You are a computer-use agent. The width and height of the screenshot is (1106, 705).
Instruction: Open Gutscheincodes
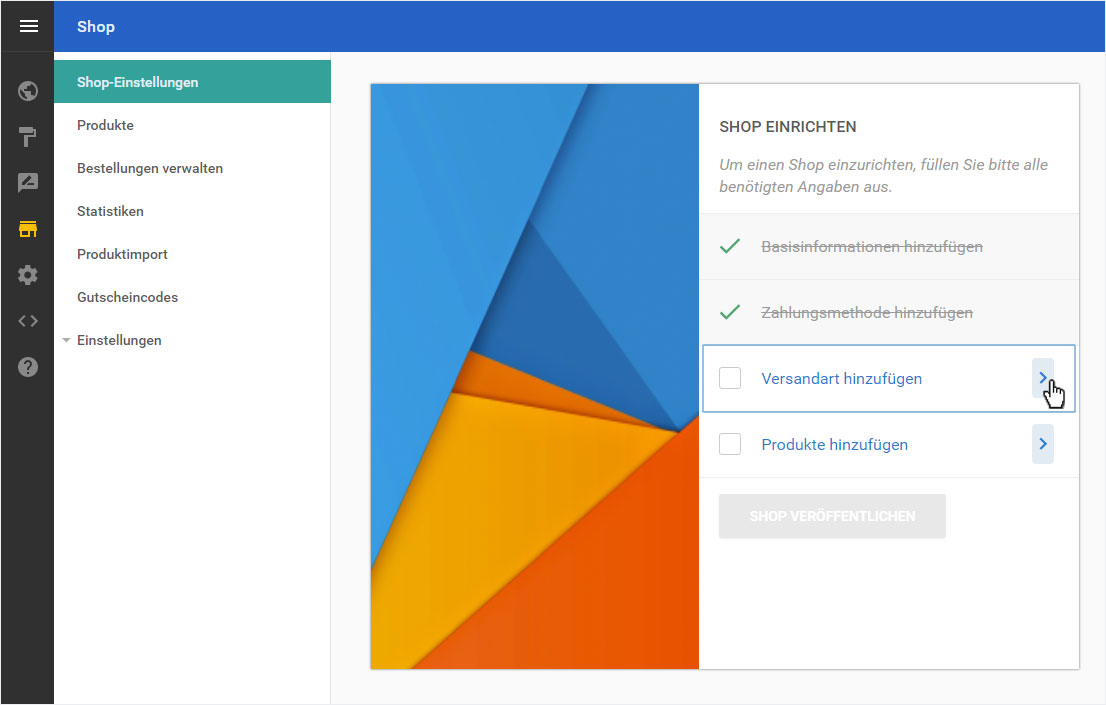tap(127, 297)
